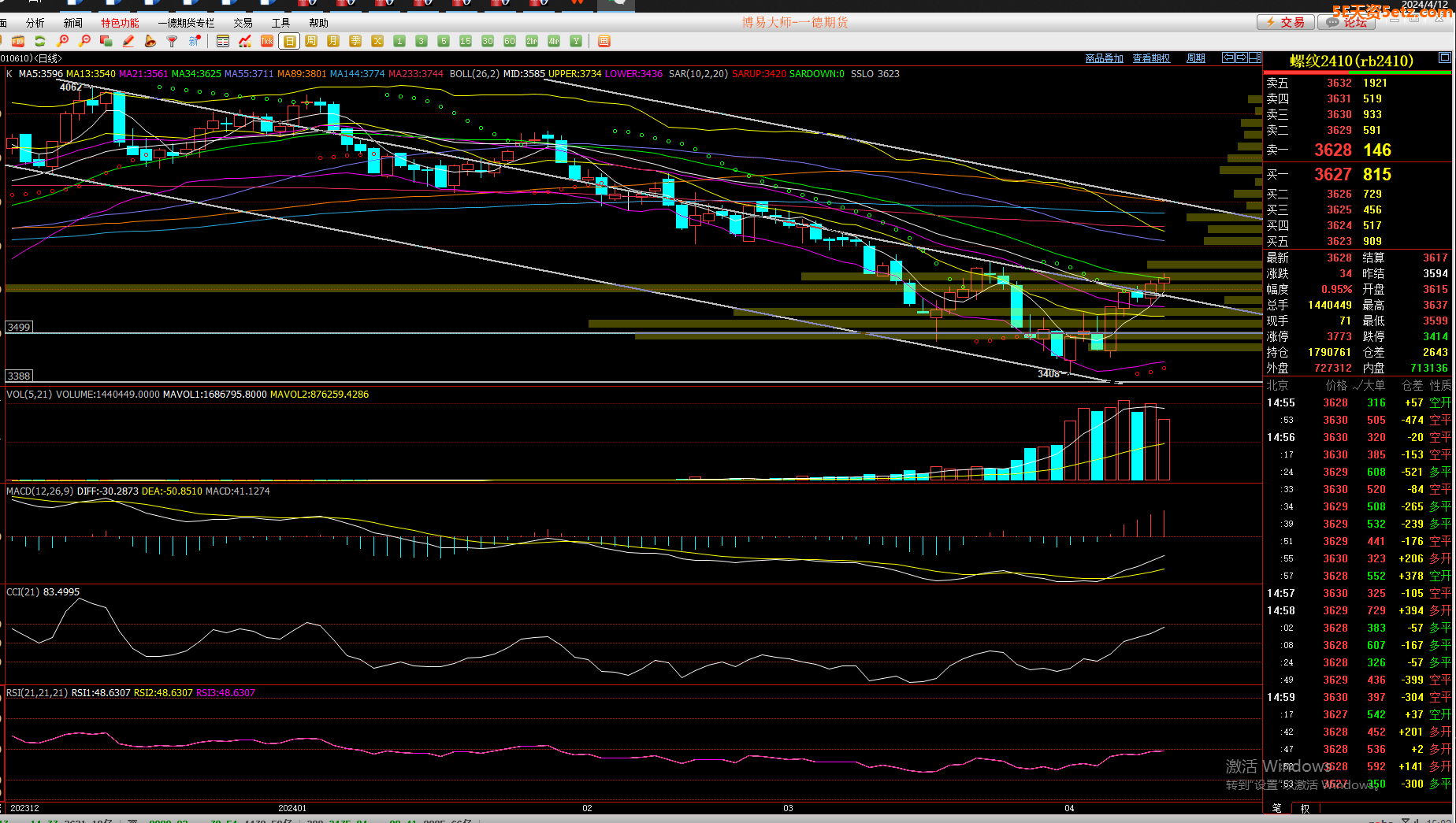Toggle the side panel split layout icon

pos(1255,57)
